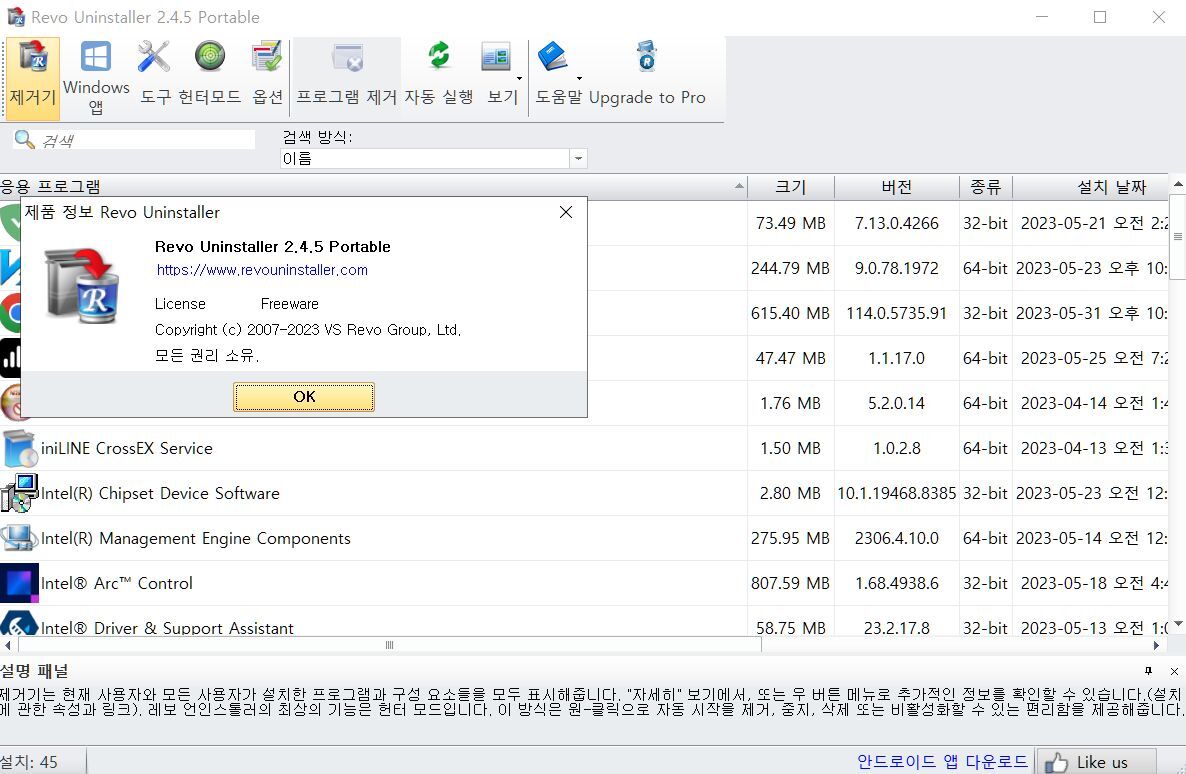Click version 5.2.0.14 cell
1186x774 pixels.
[x=896, y=403]
